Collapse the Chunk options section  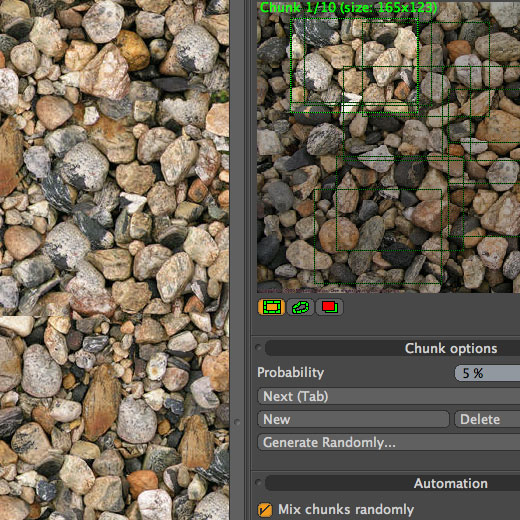tap(258, 348)
